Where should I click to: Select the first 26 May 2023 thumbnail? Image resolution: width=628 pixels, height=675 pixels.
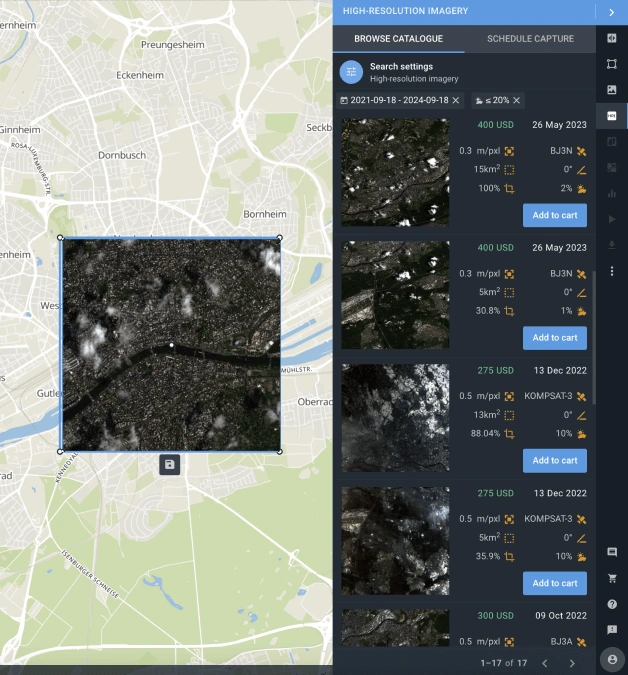click(x=395, y=172)
